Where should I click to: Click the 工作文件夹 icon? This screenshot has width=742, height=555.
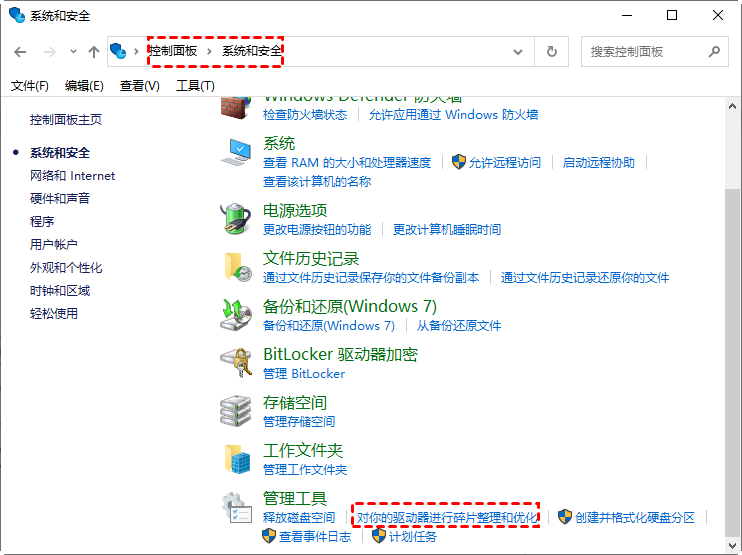pyautogui.click(x=237, y=459)
